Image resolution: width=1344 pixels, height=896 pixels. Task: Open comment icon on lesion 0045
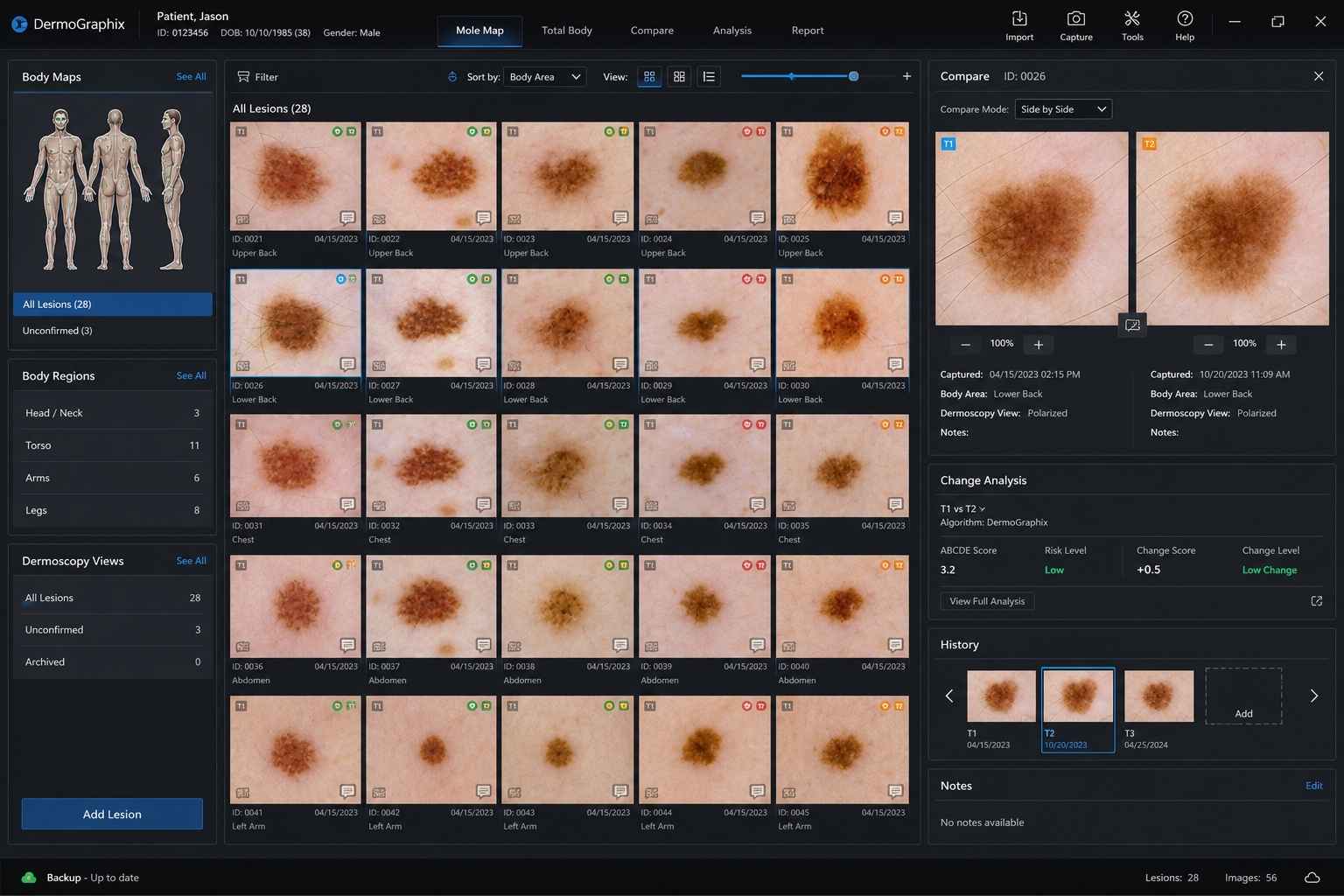click(x=895, y=792)
